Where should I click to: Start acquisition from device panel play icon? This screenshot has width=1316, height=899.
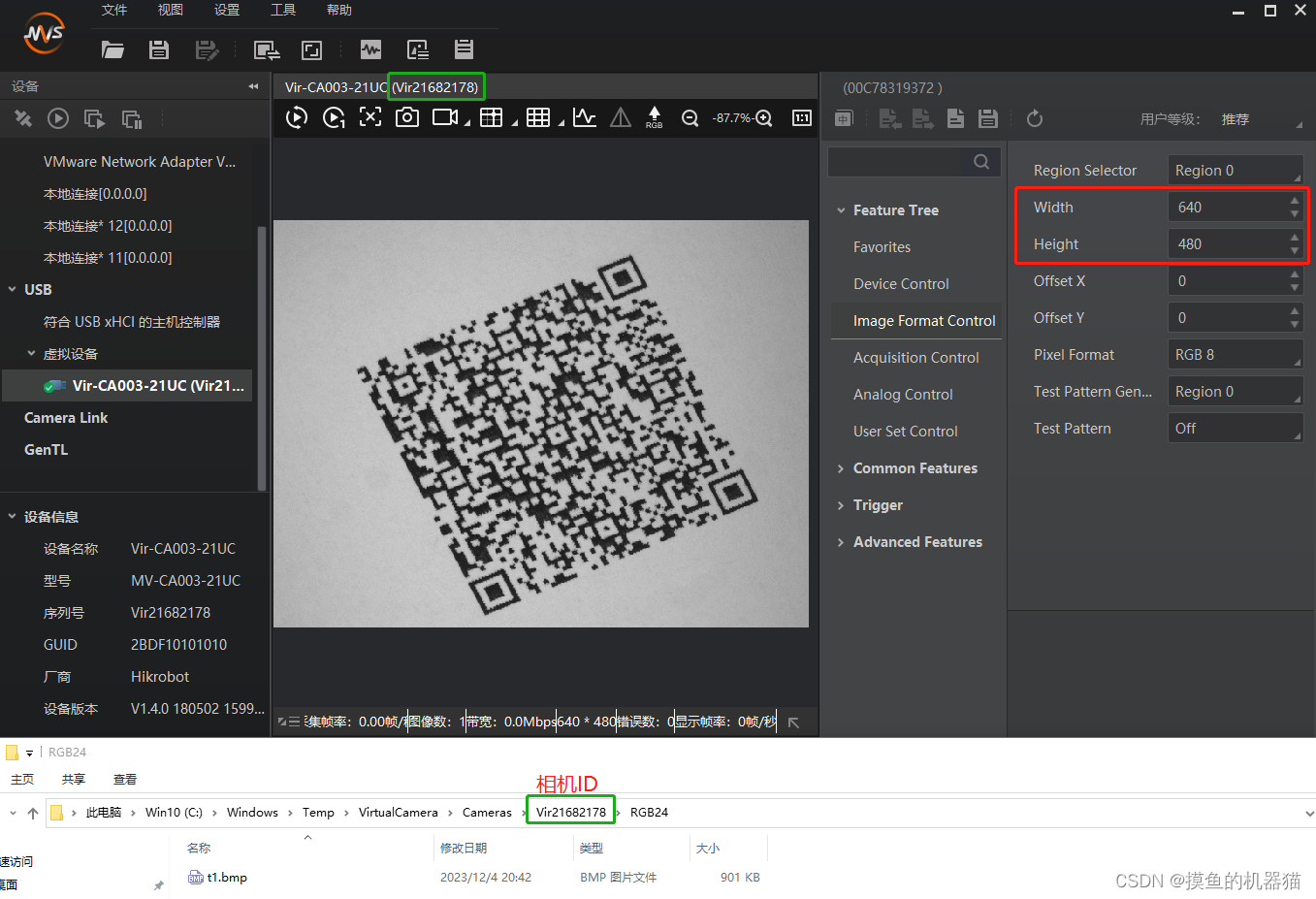pos(58,119)
